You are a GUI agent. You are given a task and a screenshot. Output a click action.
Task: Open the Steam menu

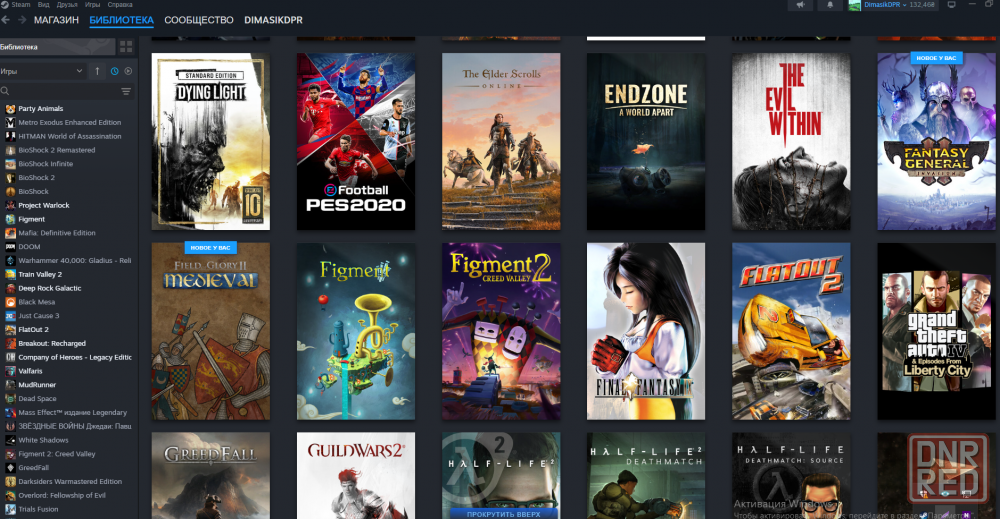[20, 4]
